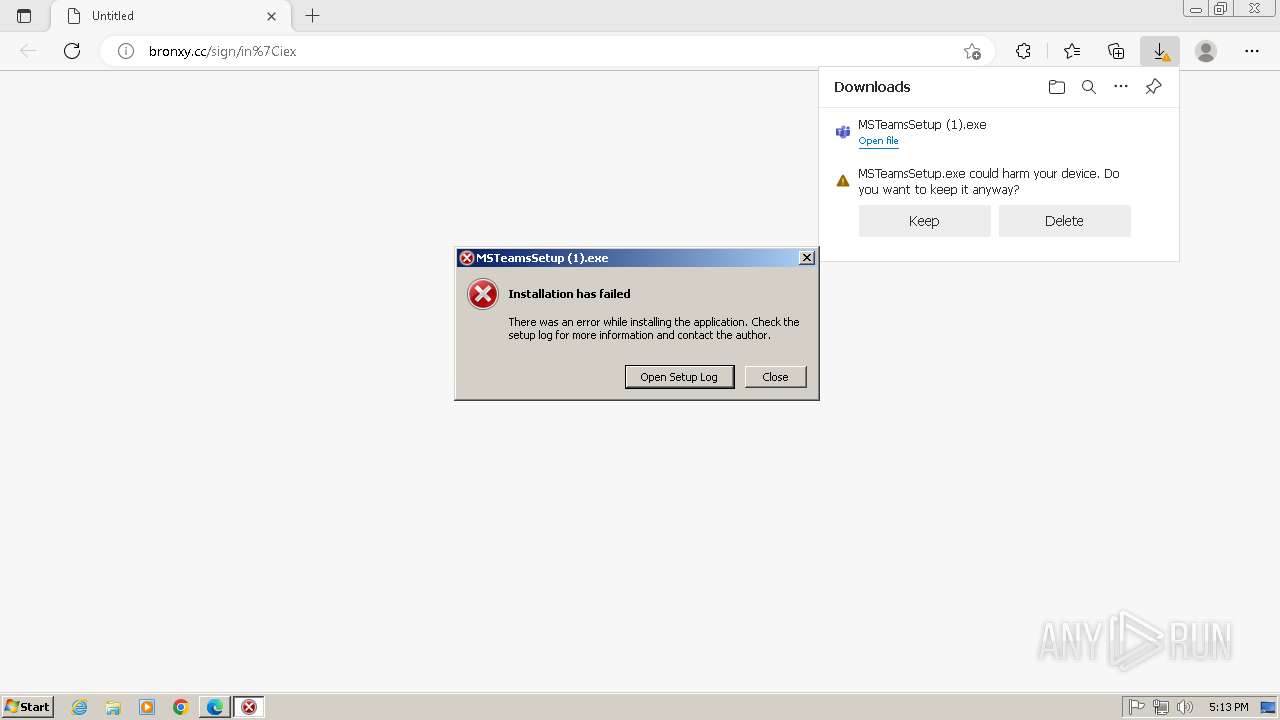Open the Extensions menu

click(x=1023, y=51)
